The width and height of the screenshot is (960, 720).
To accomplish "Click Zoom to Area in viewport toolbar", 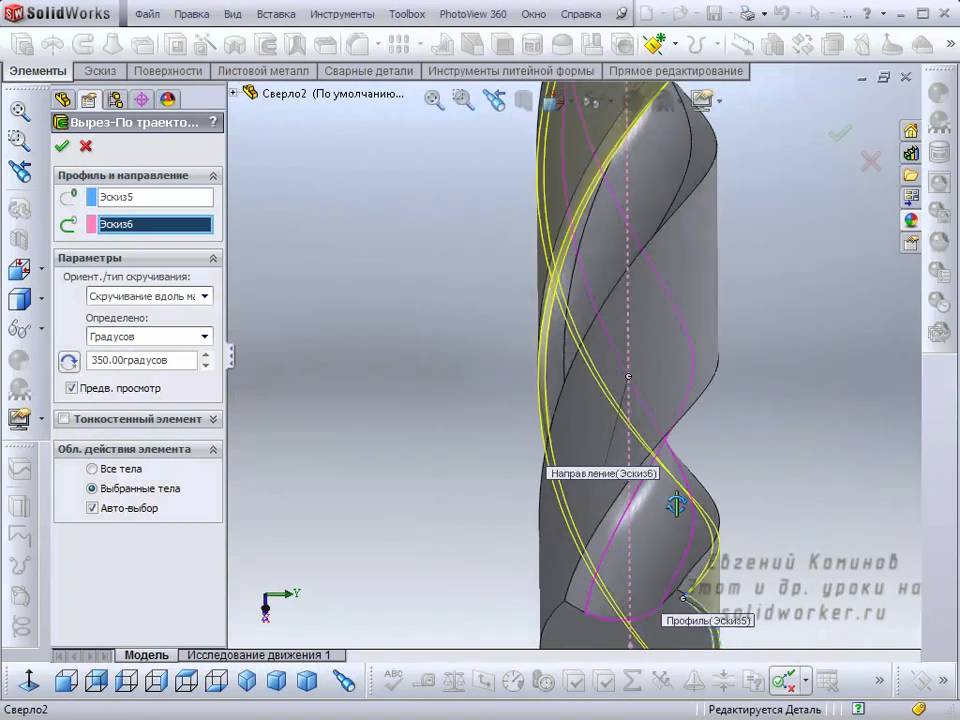I will click(x=463, y=99).
